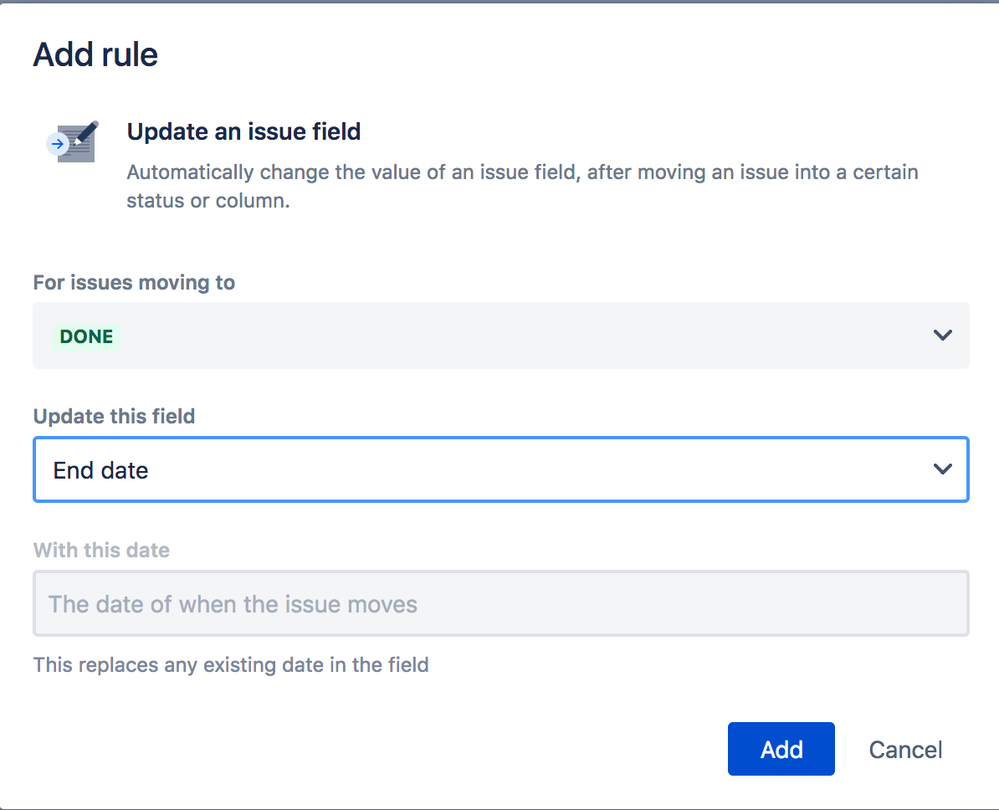Click the 'status or column.' description line
The width and height of the screenshot is (999, 810).
(208, 200)
